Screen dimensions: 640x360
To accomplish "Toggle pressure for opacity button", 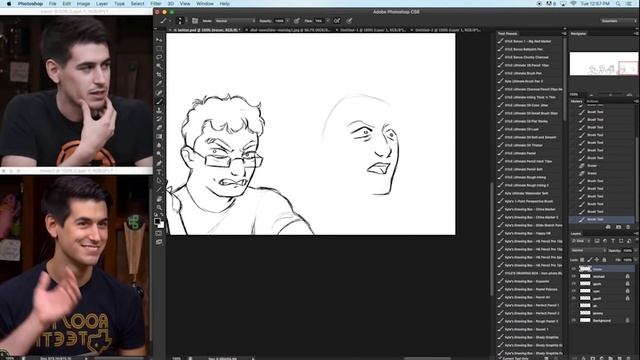I will click(297, 21).
